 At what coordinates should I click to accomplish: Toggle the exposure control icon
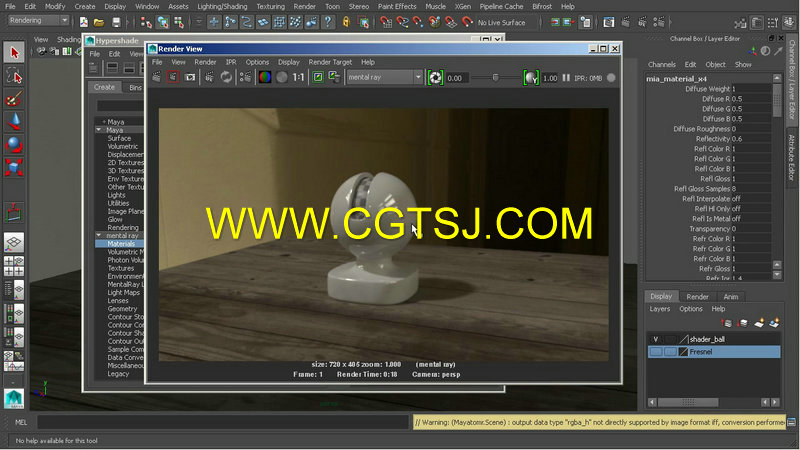point(435,78)
